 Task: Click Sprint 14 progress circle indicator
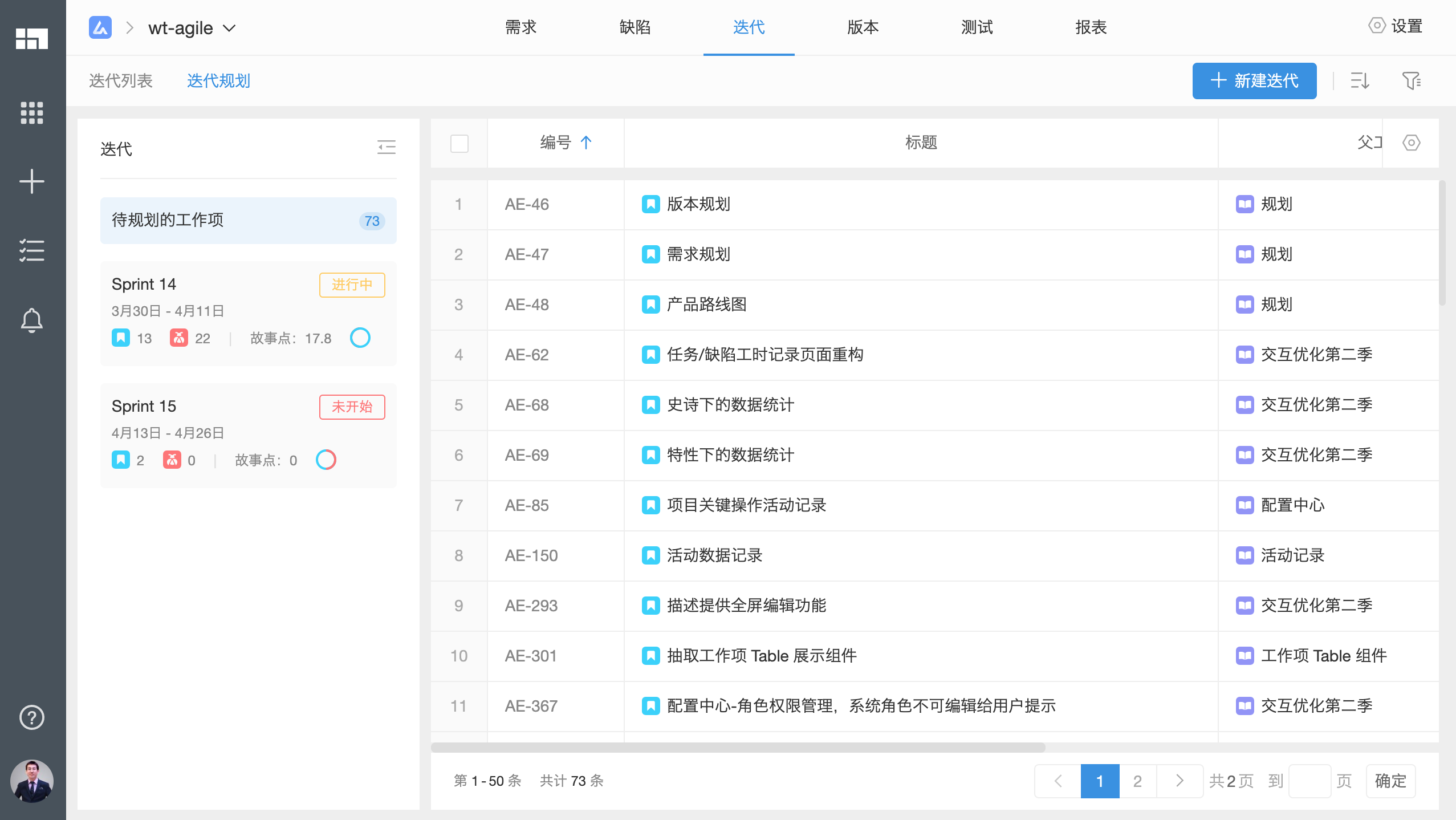coord(360,338)
